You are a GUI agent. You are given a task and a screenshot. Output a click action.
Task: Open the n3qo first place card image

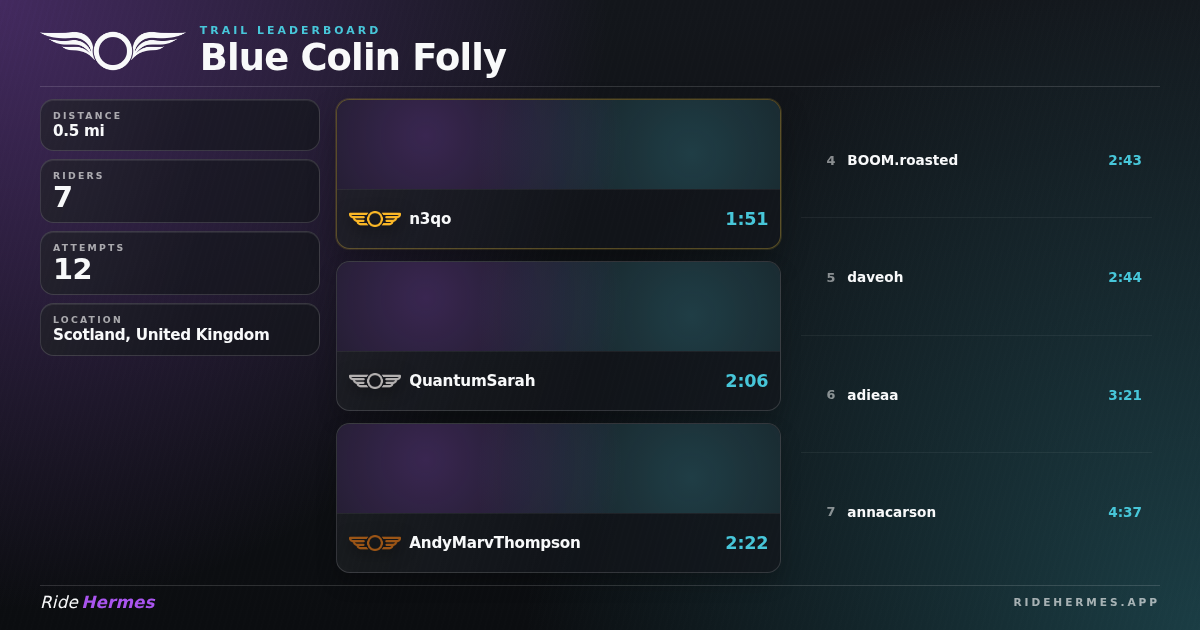[x=558, y=145]
